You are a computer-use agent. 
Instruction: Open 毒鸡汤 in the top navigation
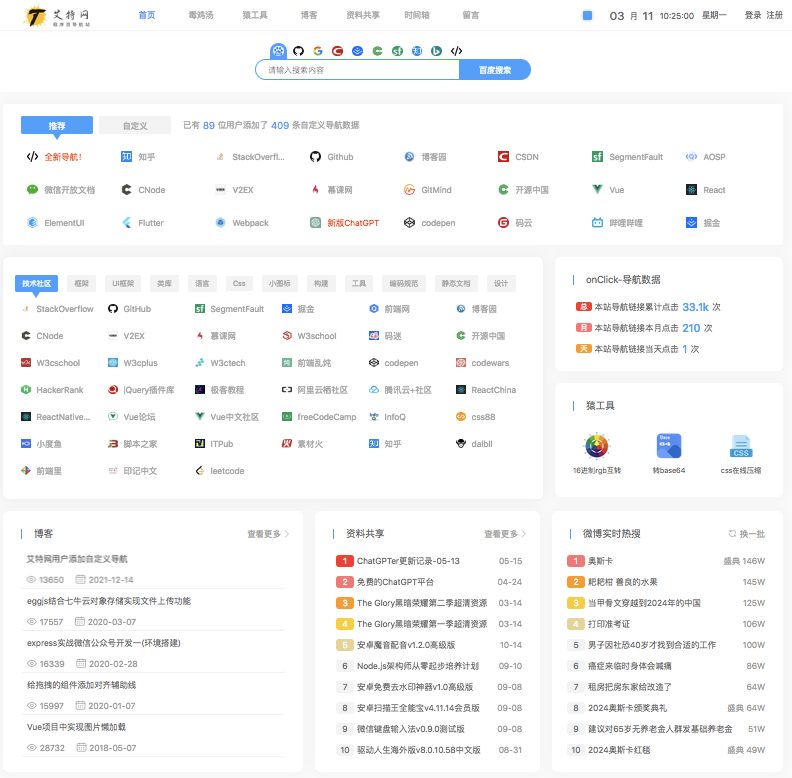[201, 15]
